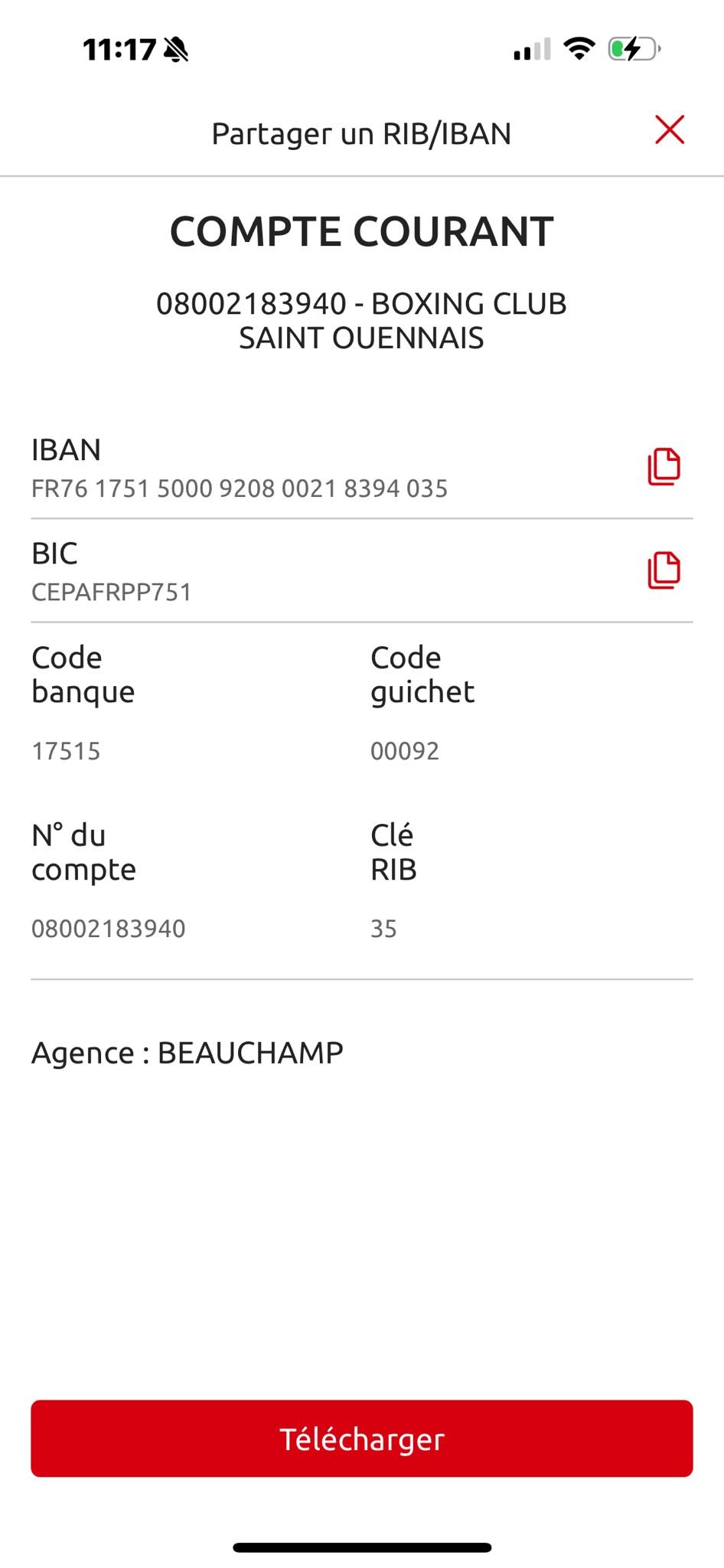Tap the battery charging icon
The height and width of the screenshot is (1568, 724).
point(634,49)
